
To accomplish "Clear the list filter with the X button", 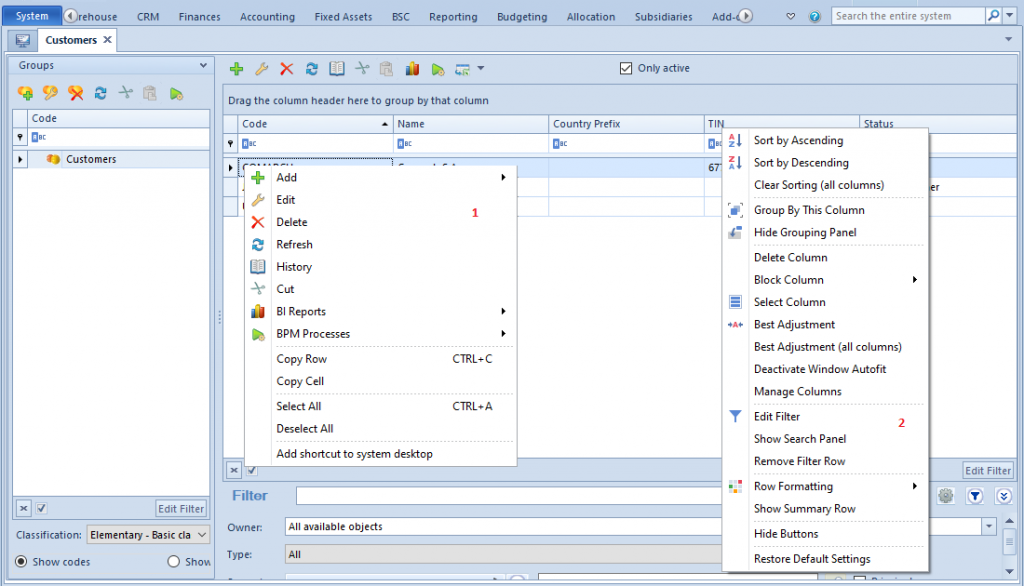I will point(234,470).
